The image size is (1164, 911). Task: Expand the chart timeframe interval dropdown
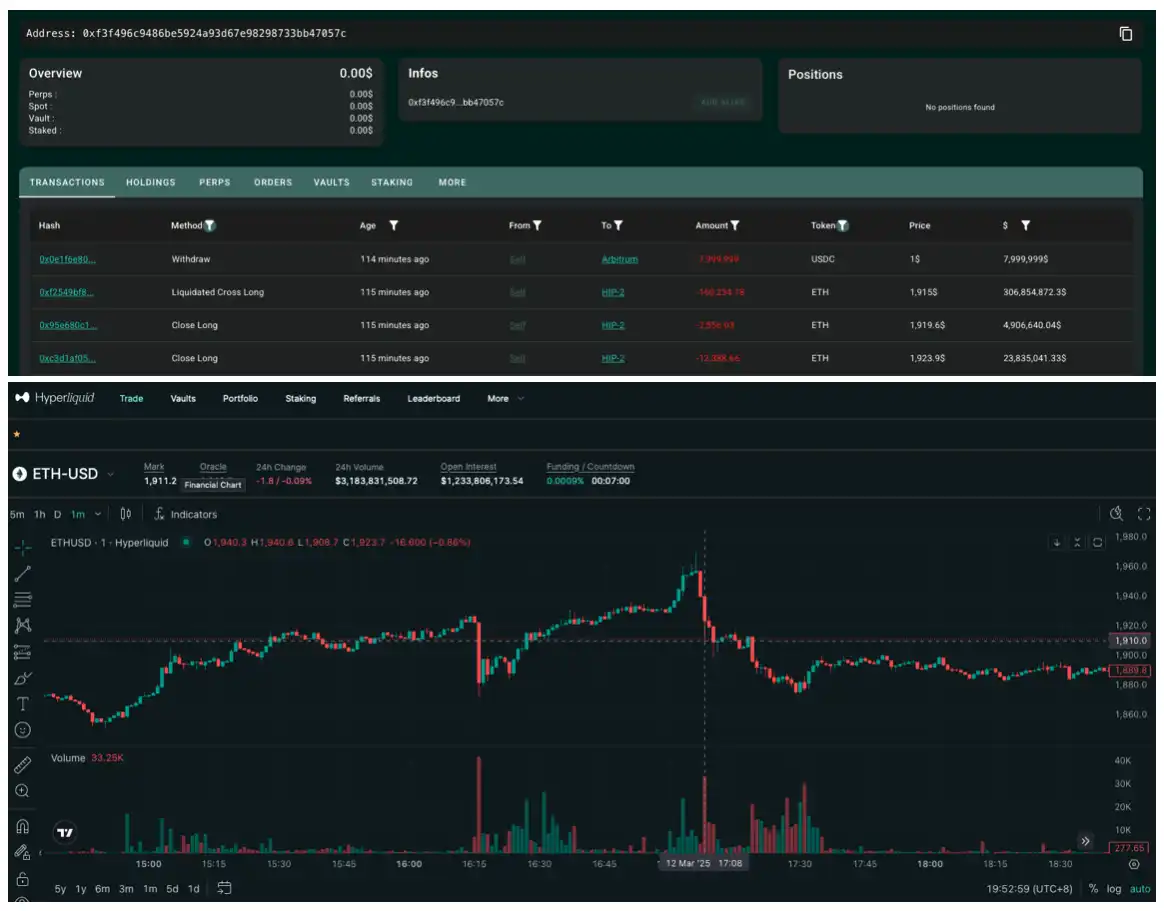tap(98, 514)
